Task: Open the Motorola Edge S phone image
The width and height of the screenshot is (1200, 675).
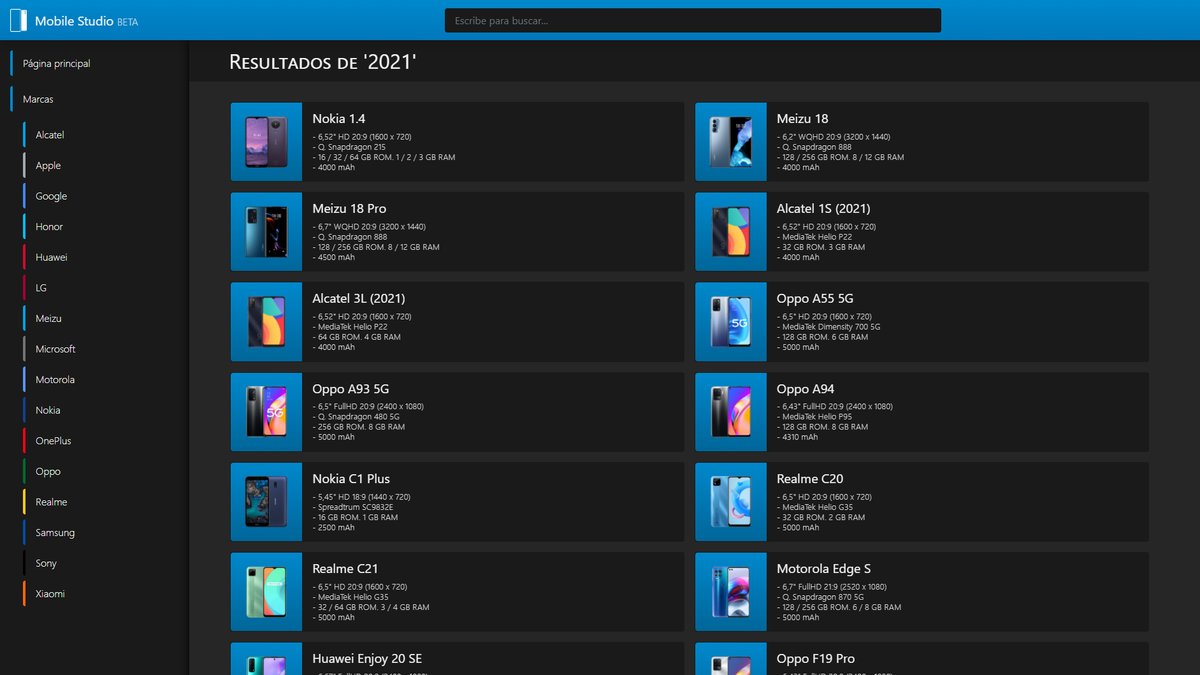Action: [731, 592]
